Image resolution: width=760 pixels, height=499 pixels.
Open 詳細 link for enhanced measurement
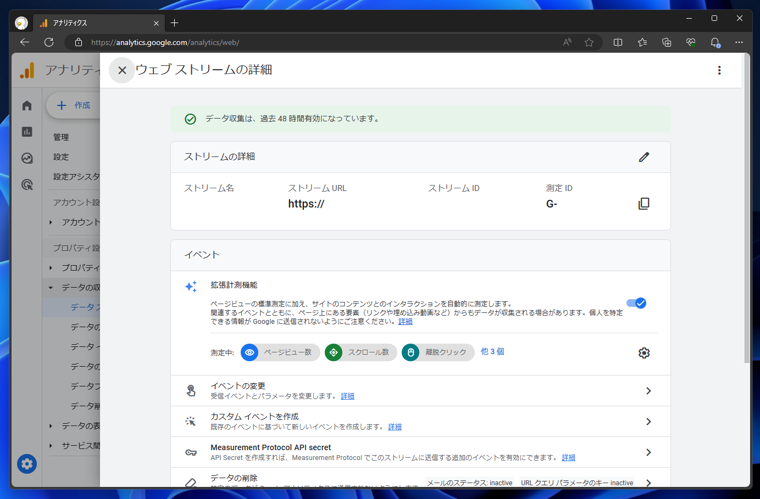click(x=405, y=322)
